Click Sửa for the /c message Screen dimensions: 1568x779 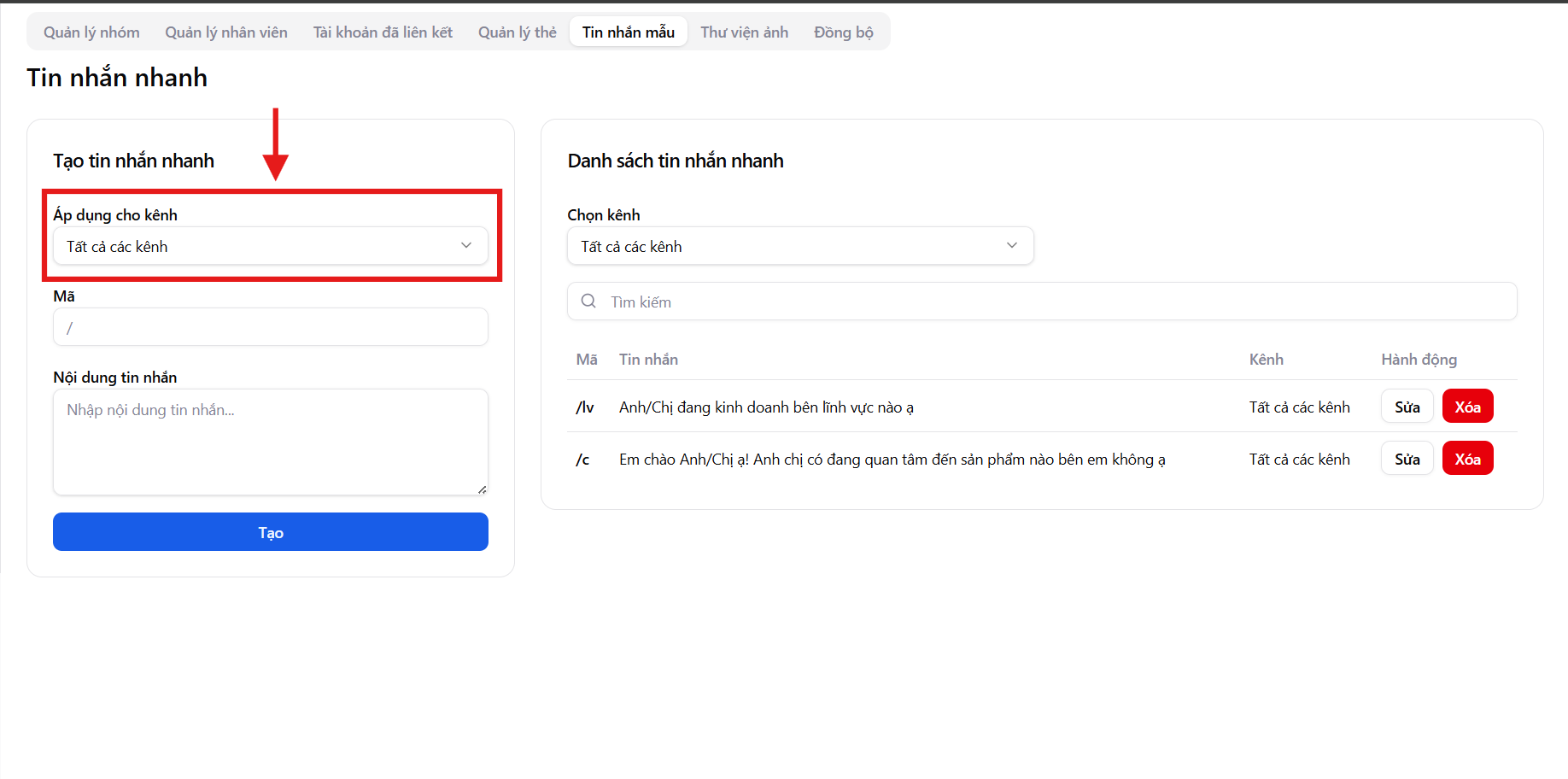[1407, 459]
